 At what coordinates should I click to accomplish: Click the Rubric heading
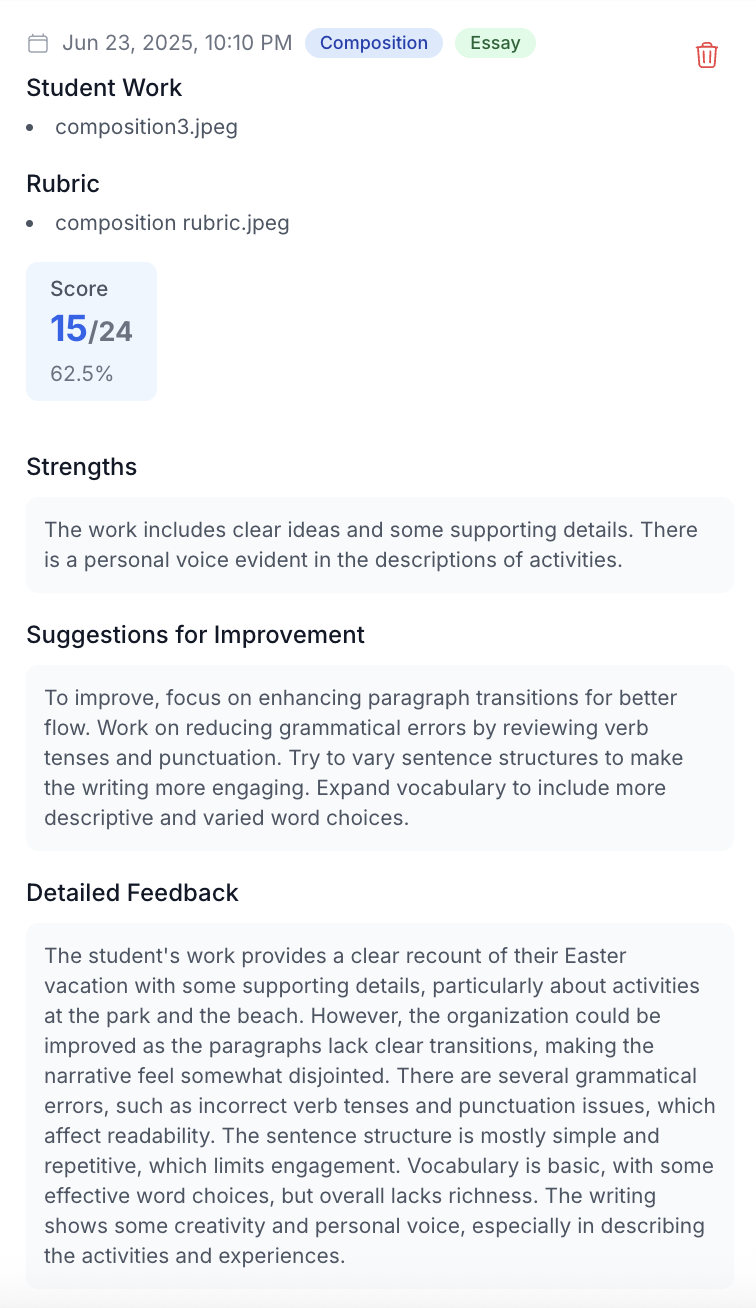(x=62, y=184)
